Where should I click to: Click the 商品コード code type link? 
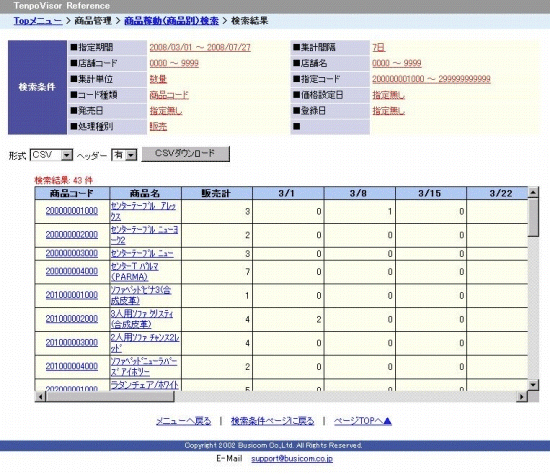(x=169, y=95)
